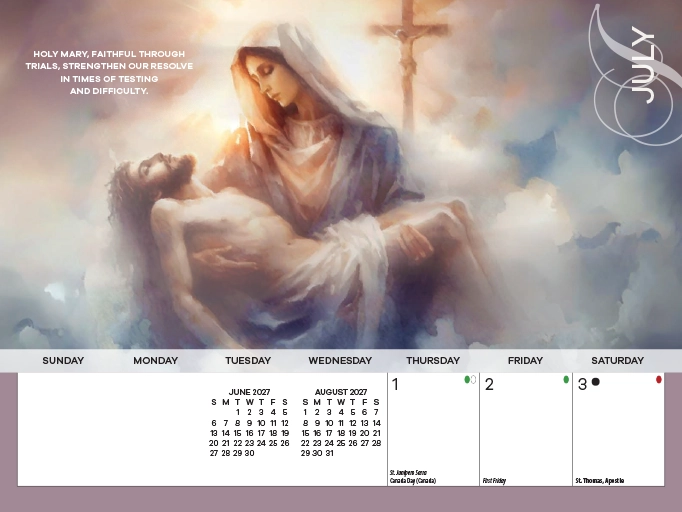Click the St. Thomas, Apostle label
682x512 pixels.
click(x=600, y=481)
